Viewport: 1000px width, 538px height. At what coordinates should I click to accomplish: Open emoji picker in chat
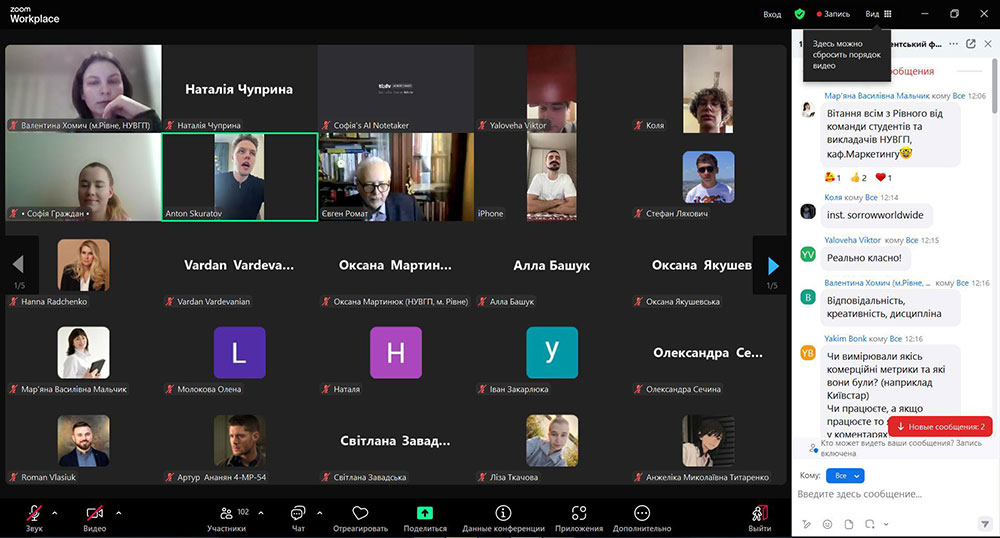click(827, 524)
